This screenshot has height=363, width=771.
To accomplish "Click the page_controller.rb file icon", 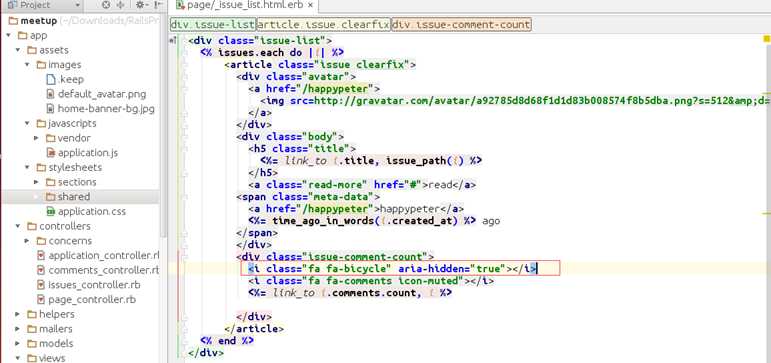I will tap(41, 300).
